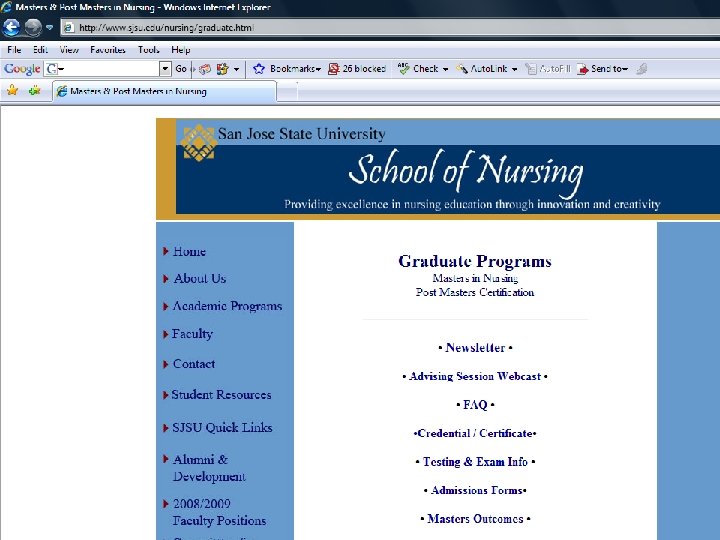Open the SJSU Quick Links sidebar link
This screenshot has height=540, width=720.
[222, 428]
